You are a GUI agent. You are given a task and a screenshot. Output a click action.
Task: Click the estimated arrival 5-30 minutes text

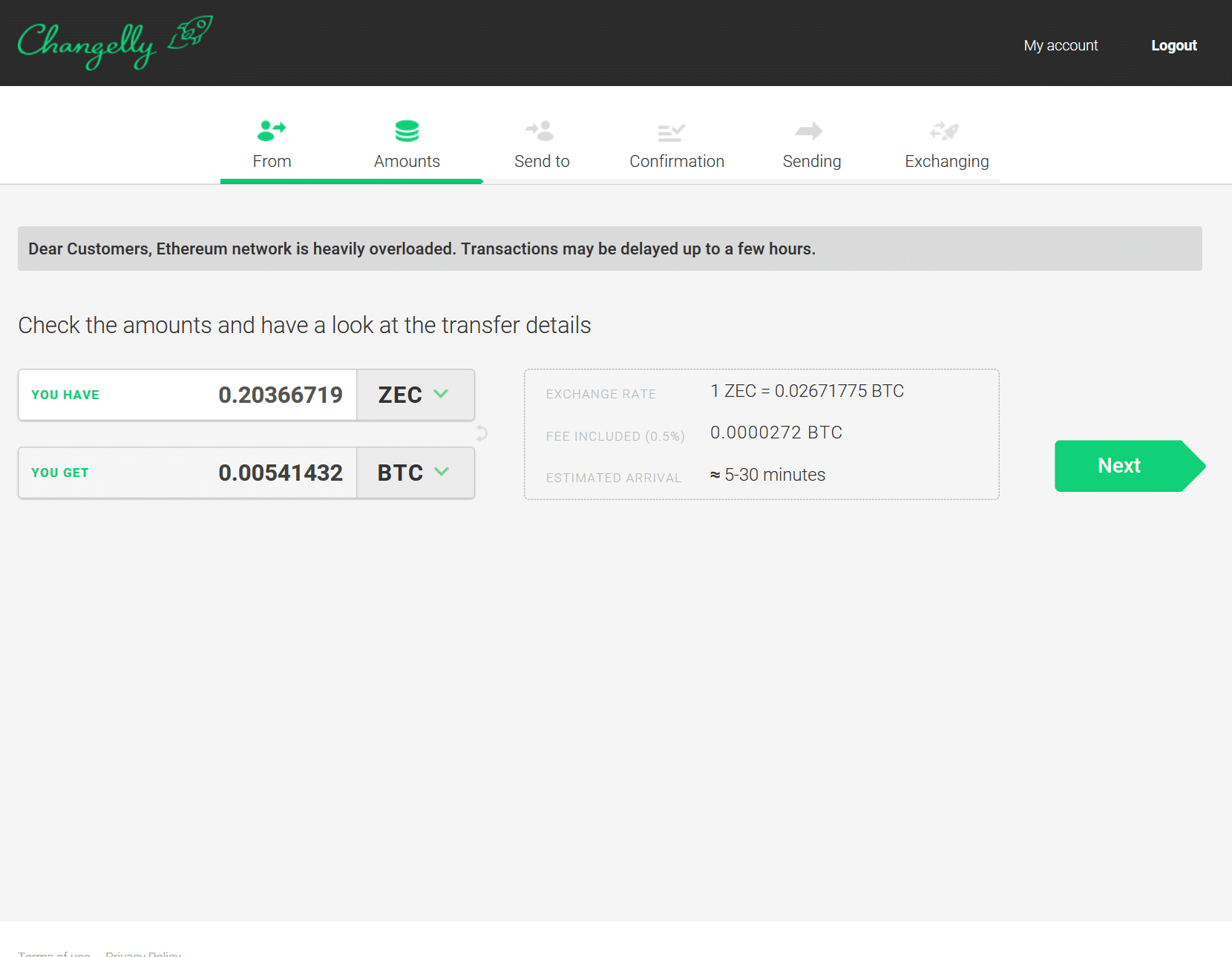[767, 475]
